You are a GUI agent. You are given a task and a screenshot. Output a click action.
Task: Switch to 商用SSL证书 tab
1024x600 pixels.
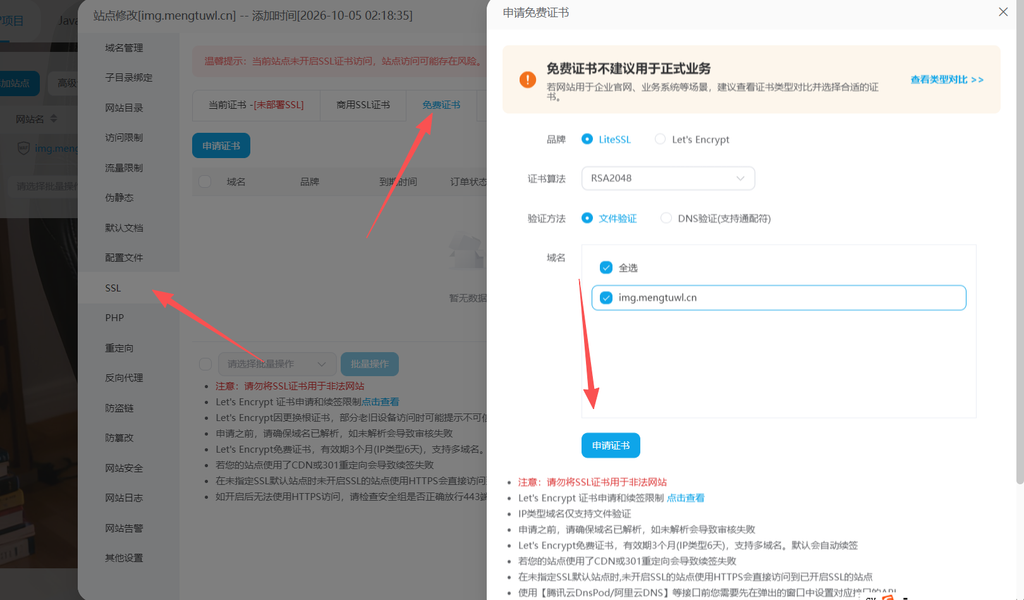(363, 105)
